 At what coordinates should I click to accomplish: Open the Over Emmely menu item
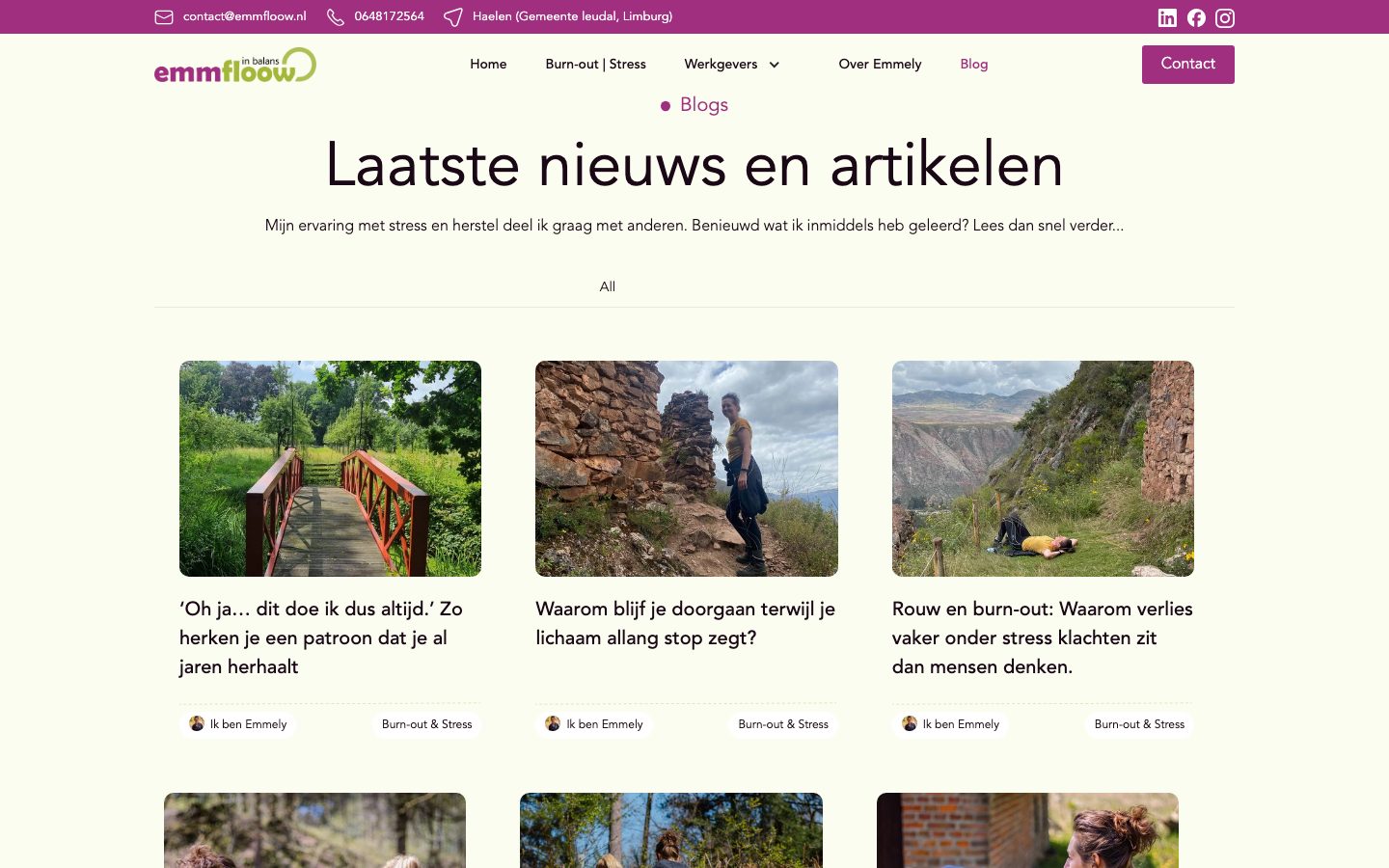pos(880,64)
